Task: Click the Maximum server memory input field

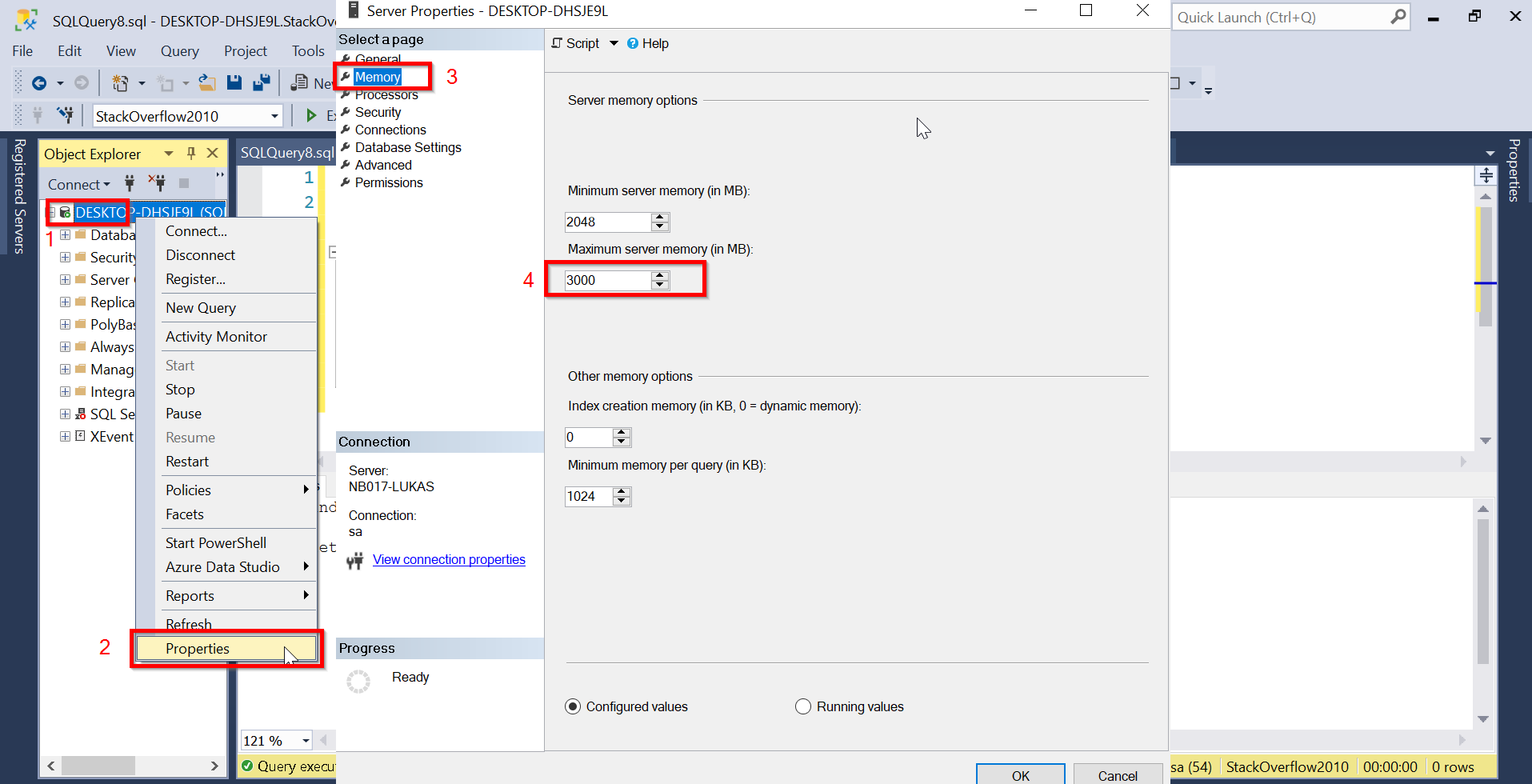Action: click(608, 280)
